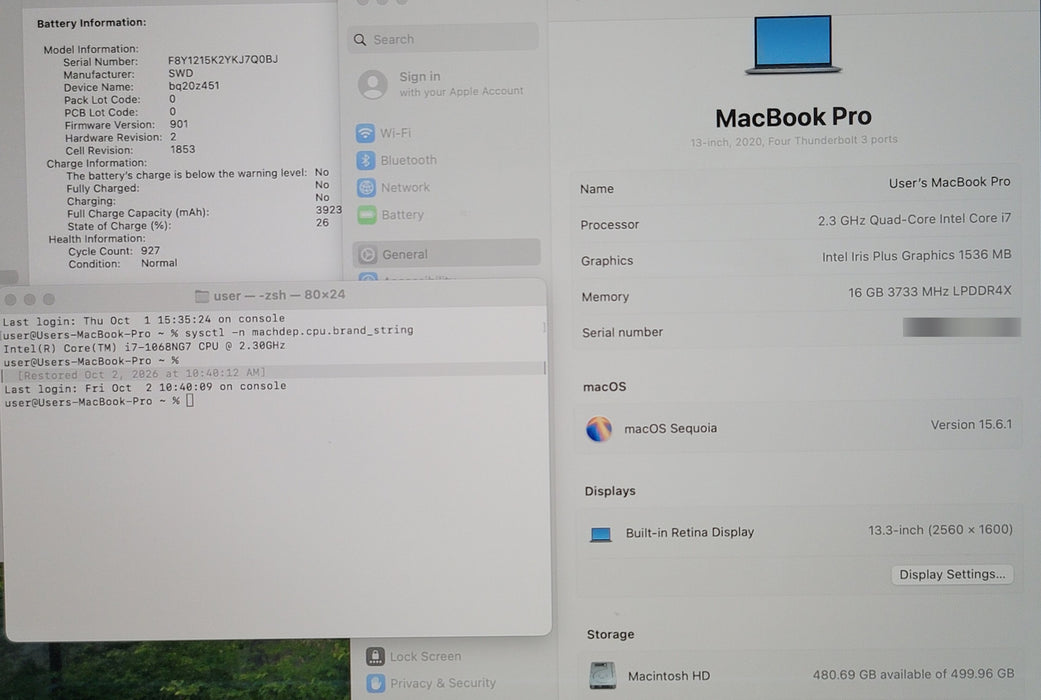Click the Full Charge Capacity value 3923
1041x700 pixels.
(329, 210)
